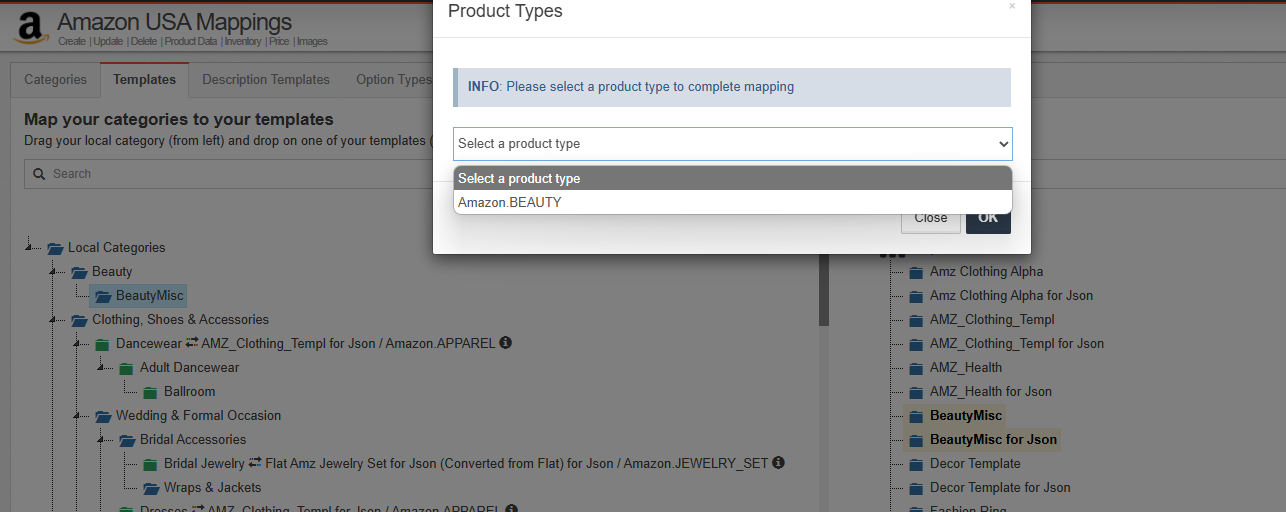Click the green Bridal Jewelry folder icon
Viewport: 1286px width, 512px height.
pos(150,464)
